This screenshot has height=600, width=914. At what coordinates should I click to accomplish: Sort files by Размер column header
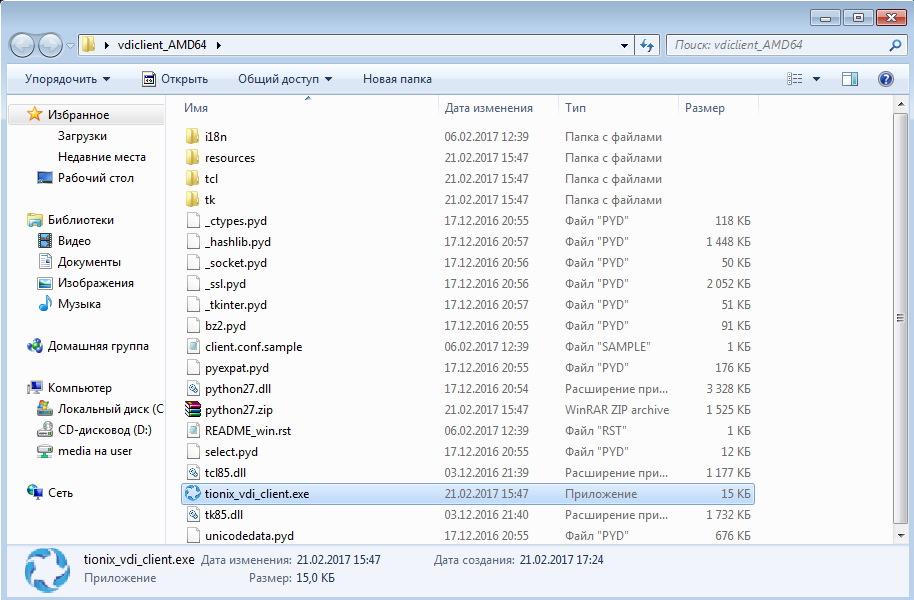tap(705, 108)
